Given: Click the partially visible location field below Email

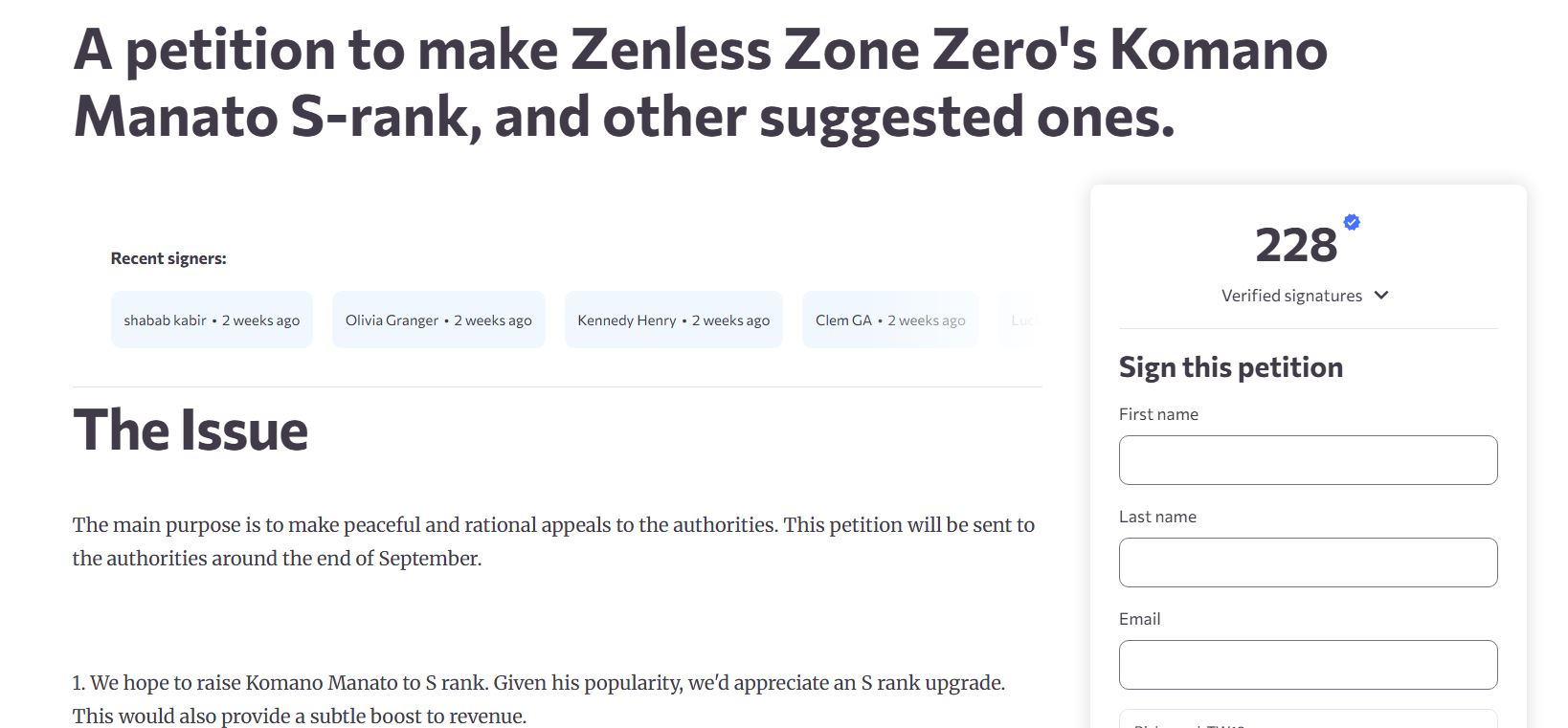Looking at the screenshot, I should [x=1308, y=718].
